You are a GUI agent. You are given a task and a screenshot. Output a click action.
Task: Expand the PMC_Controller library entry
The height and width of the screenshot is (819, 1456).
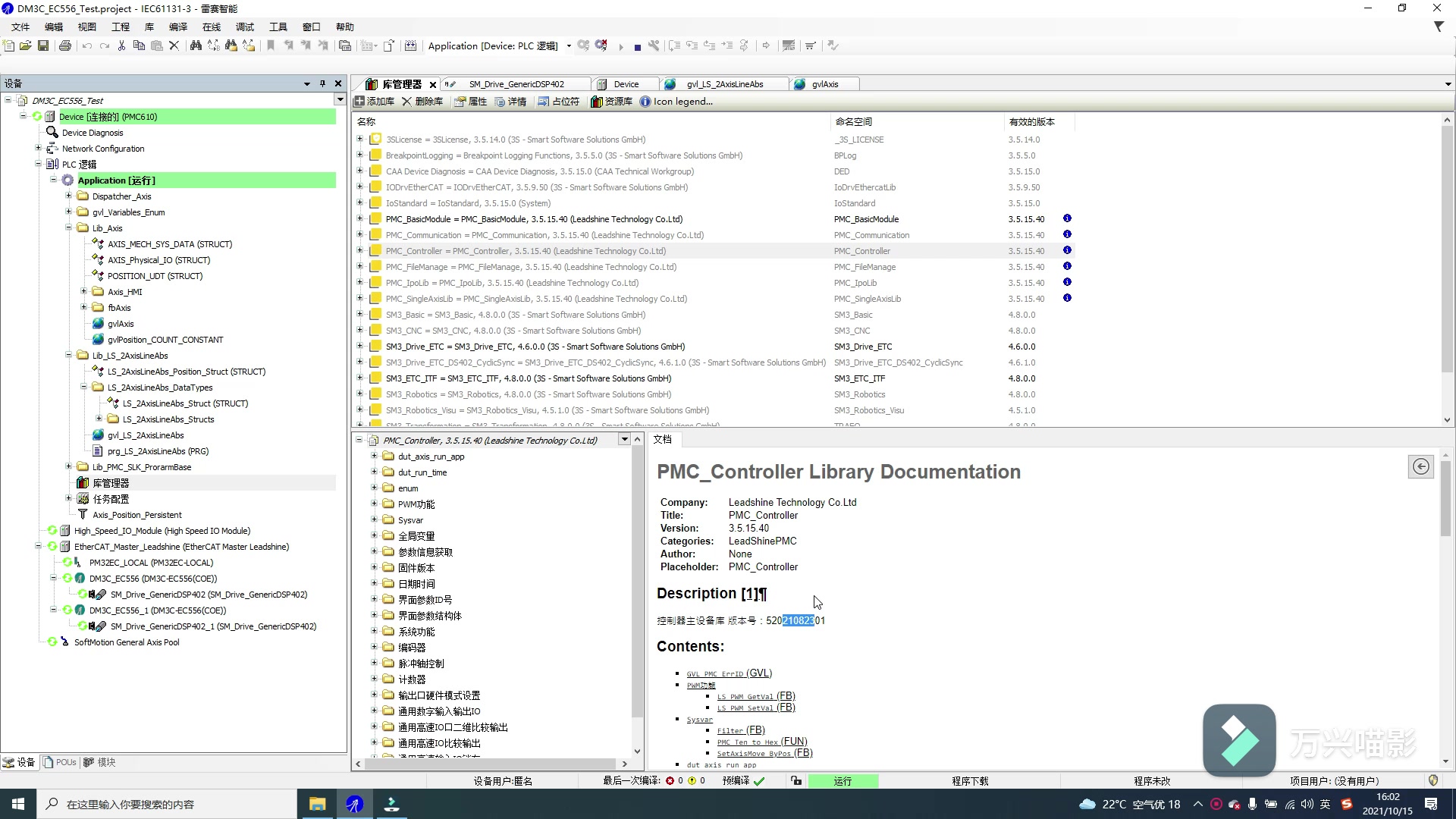tap(362, 250)
